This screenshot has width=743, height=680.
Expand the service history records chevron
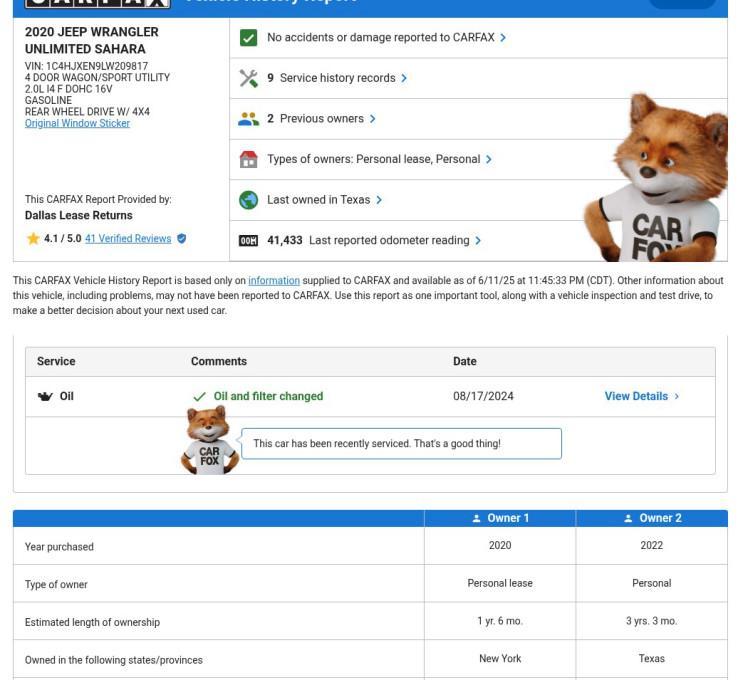click(x=404, y=78)
